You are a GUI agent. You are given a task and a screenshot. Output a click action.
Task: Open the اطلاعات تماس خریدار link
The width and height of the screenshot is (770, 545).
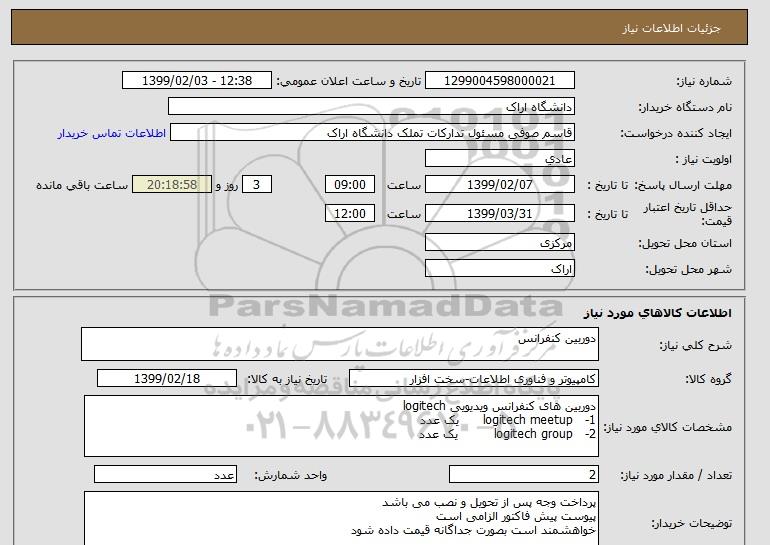(x=112, y=133)
